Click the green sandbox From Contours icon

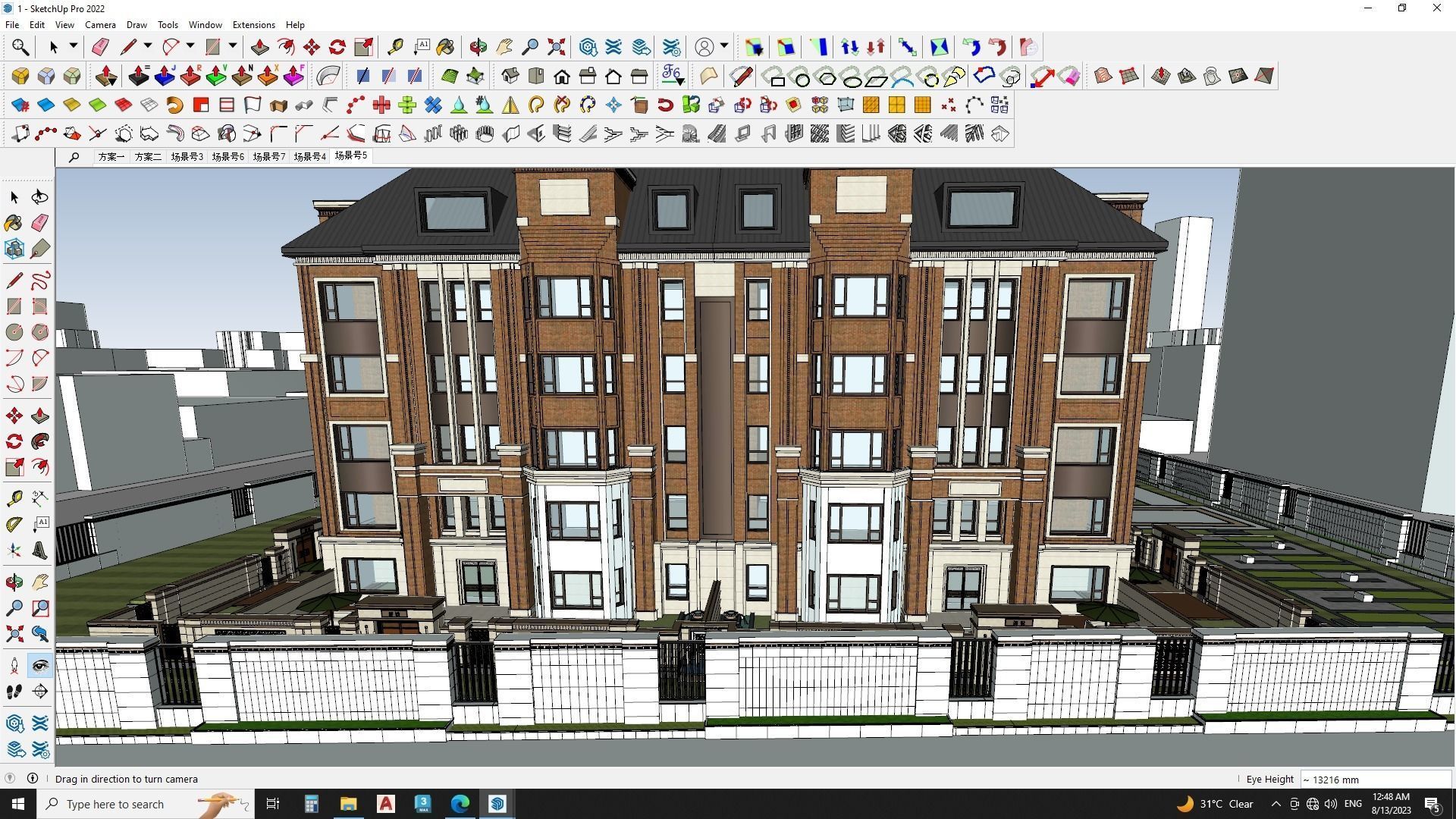tap(450, 76)
